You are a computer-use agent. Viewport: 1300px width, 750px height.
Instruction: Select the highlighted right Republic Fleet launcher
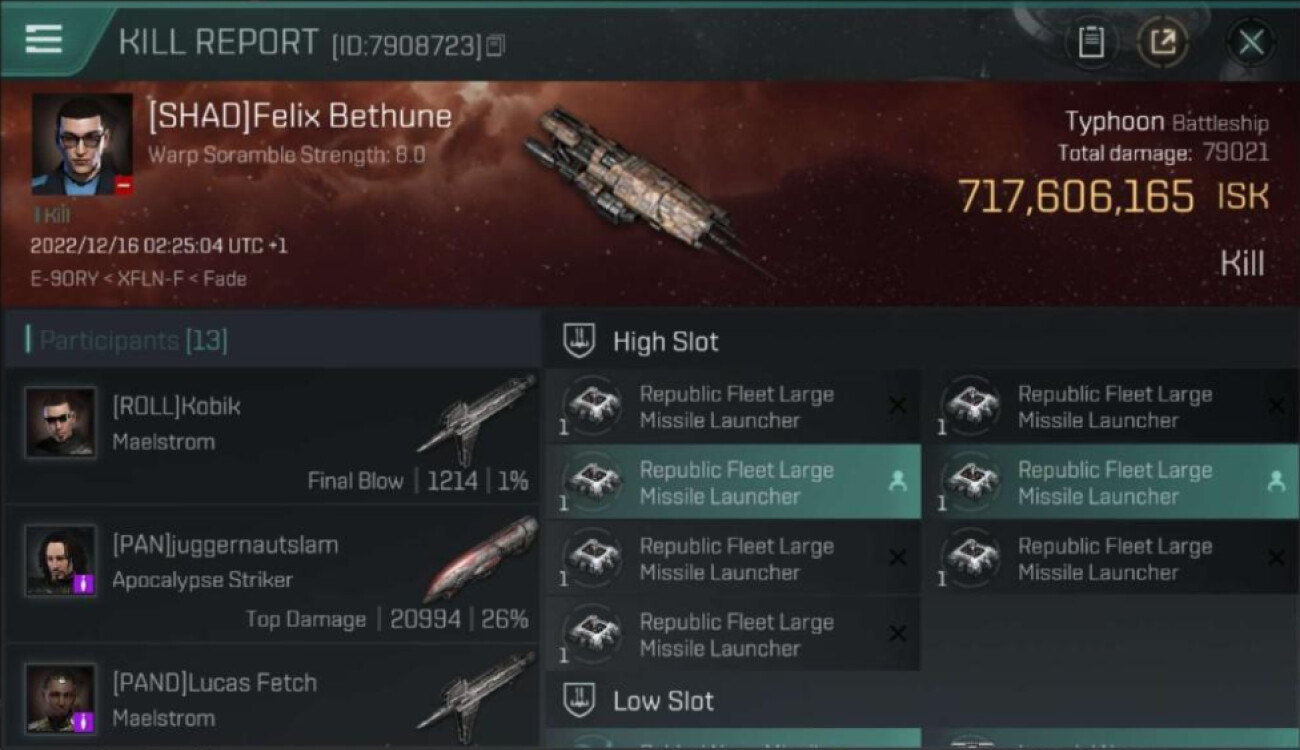point(1112,483)
